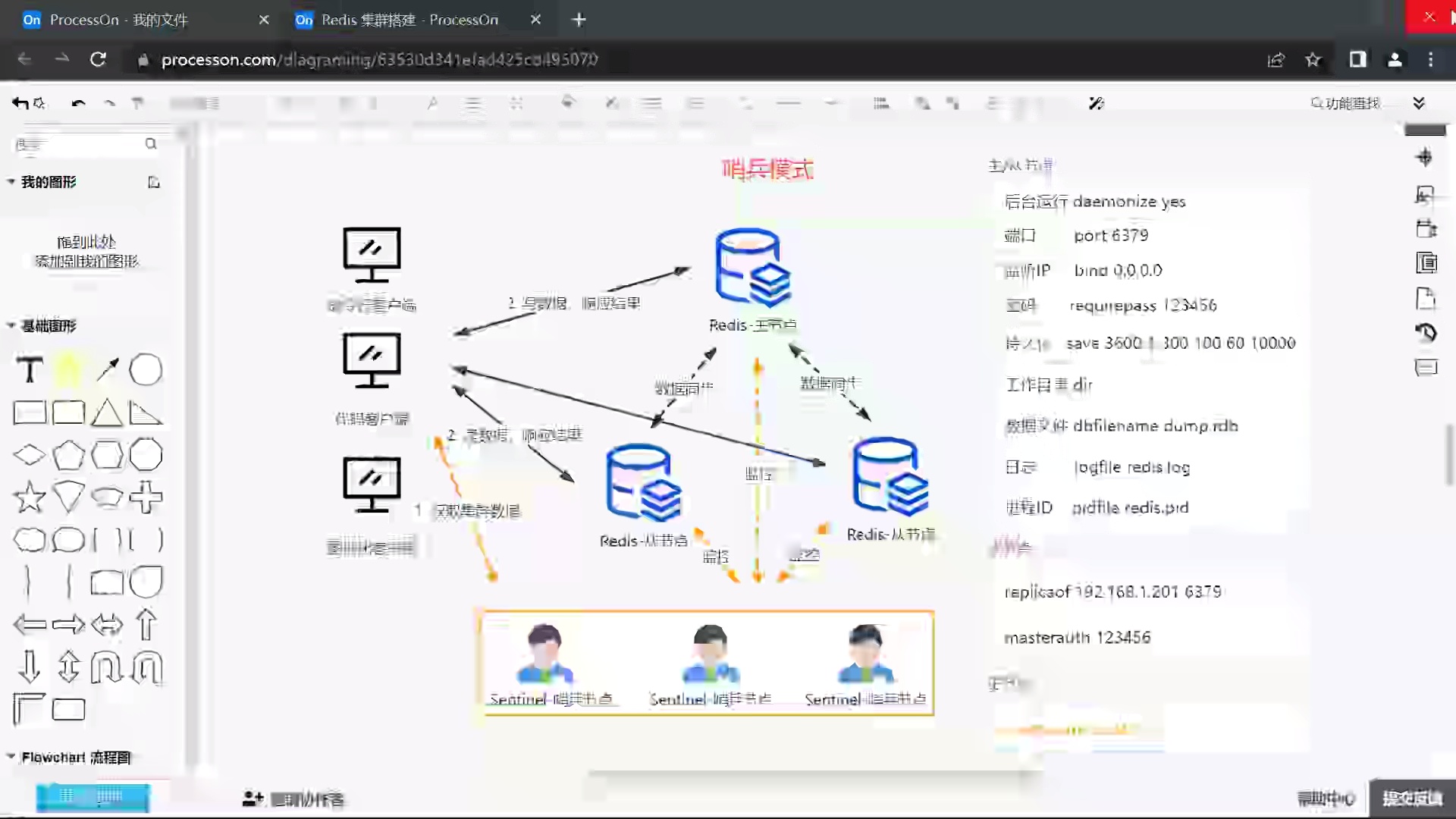This screenshot has width=1456, height=819.
Task: Open the comments panel from the right sidebar
Action: click(x=1427, y=367)
